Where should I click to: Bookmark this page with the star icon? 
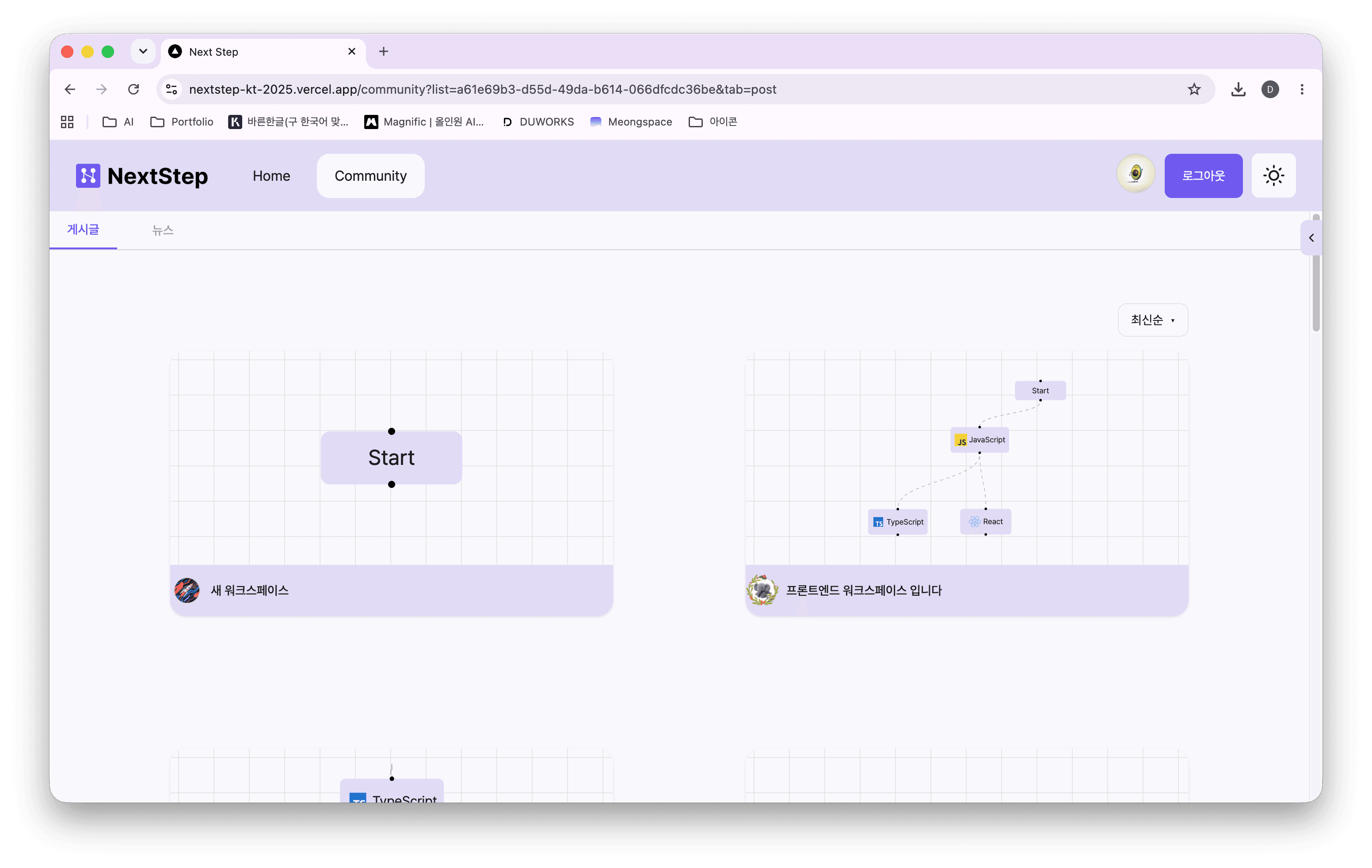click(1194, 89)
